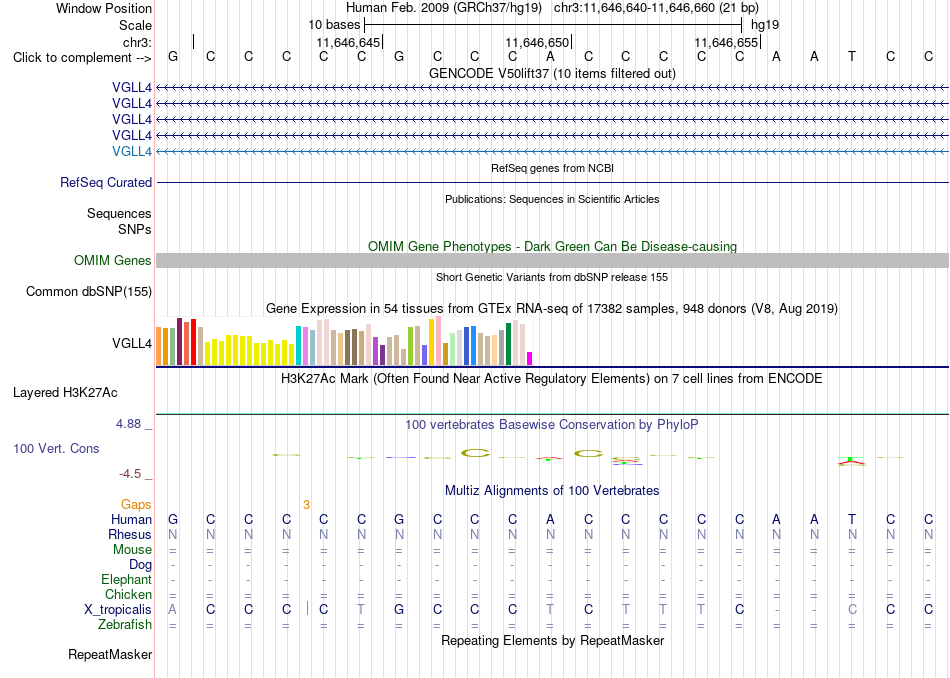Click the gray OMIM Genes item bar
The image size is (950, 678).
(552, 261)
